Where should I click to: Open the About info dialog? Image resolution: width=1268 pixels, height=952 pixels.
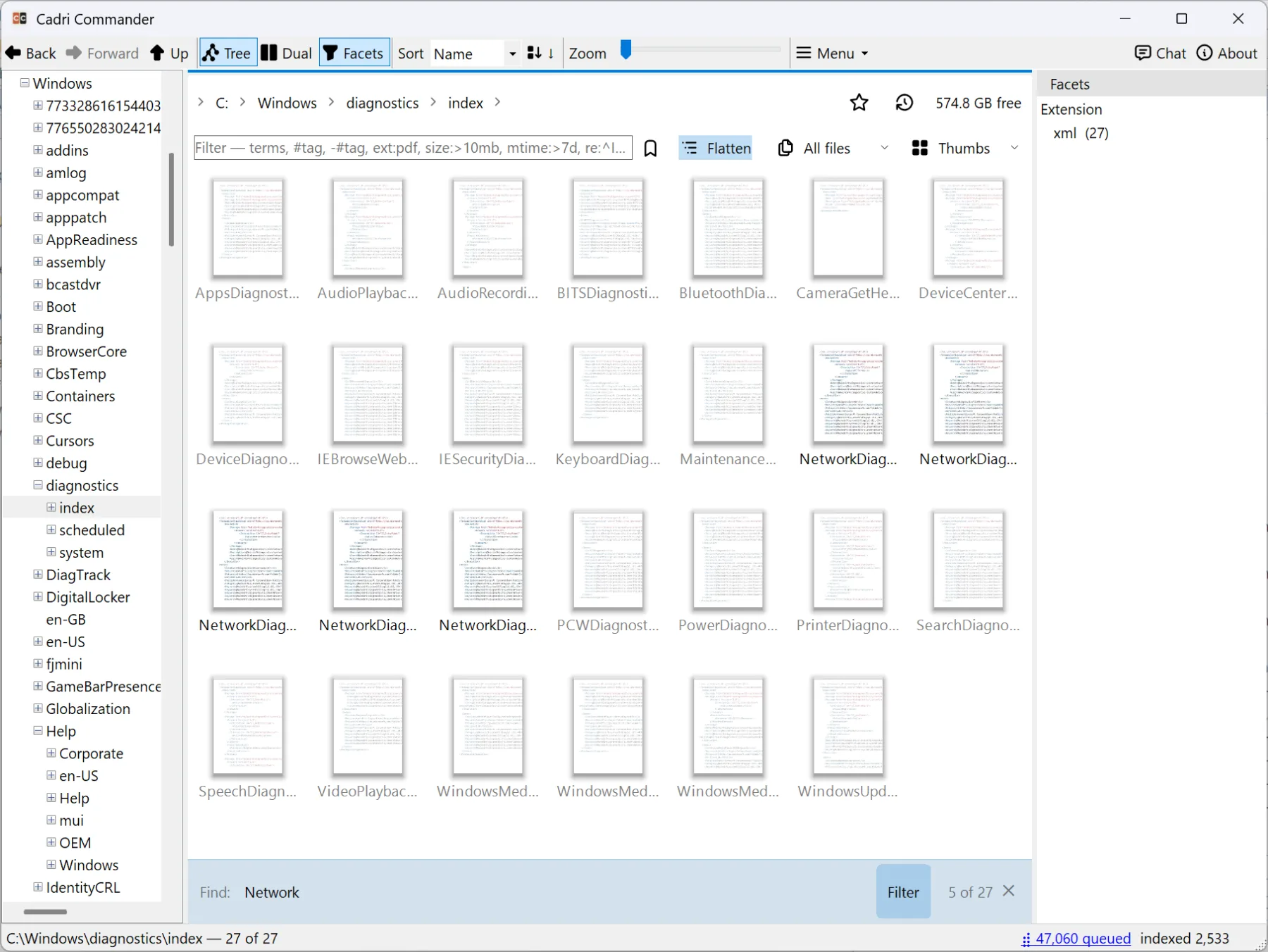coord(1226,54)
